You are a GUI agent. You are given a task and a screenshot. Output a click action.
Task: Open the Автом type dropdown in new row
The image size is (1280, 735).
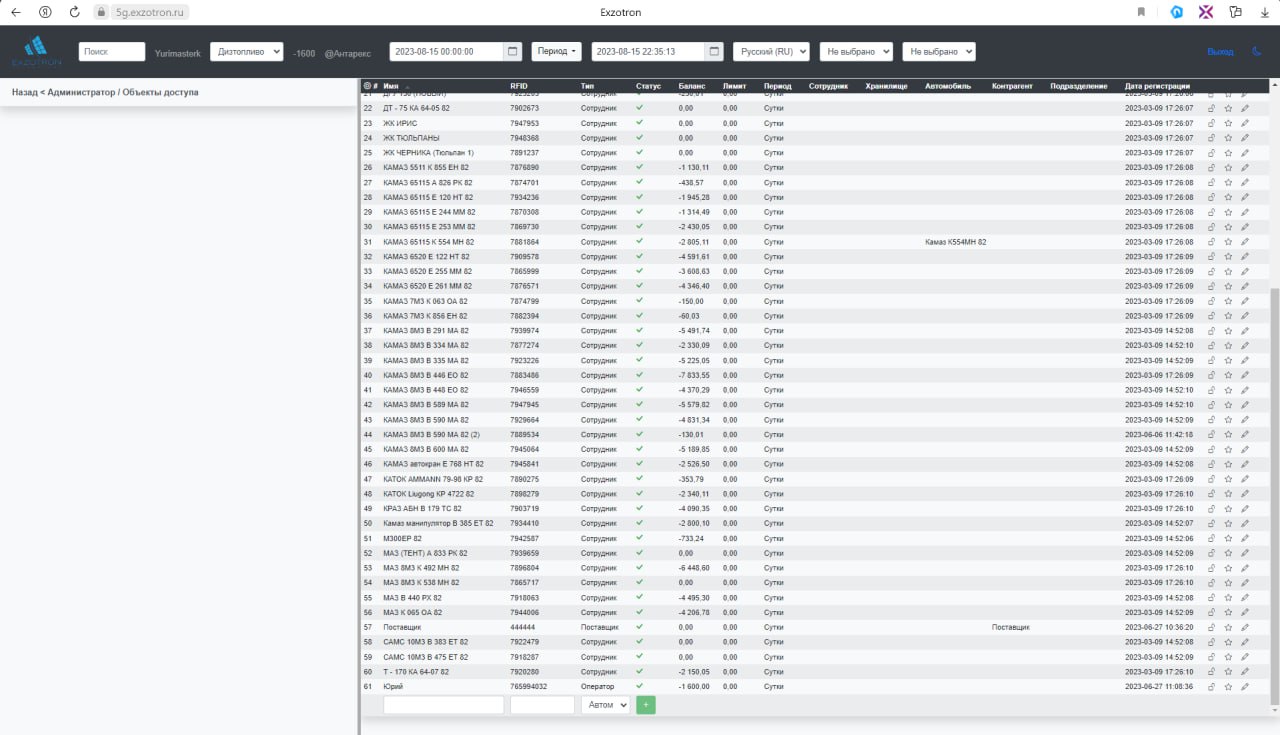[605, 705]
